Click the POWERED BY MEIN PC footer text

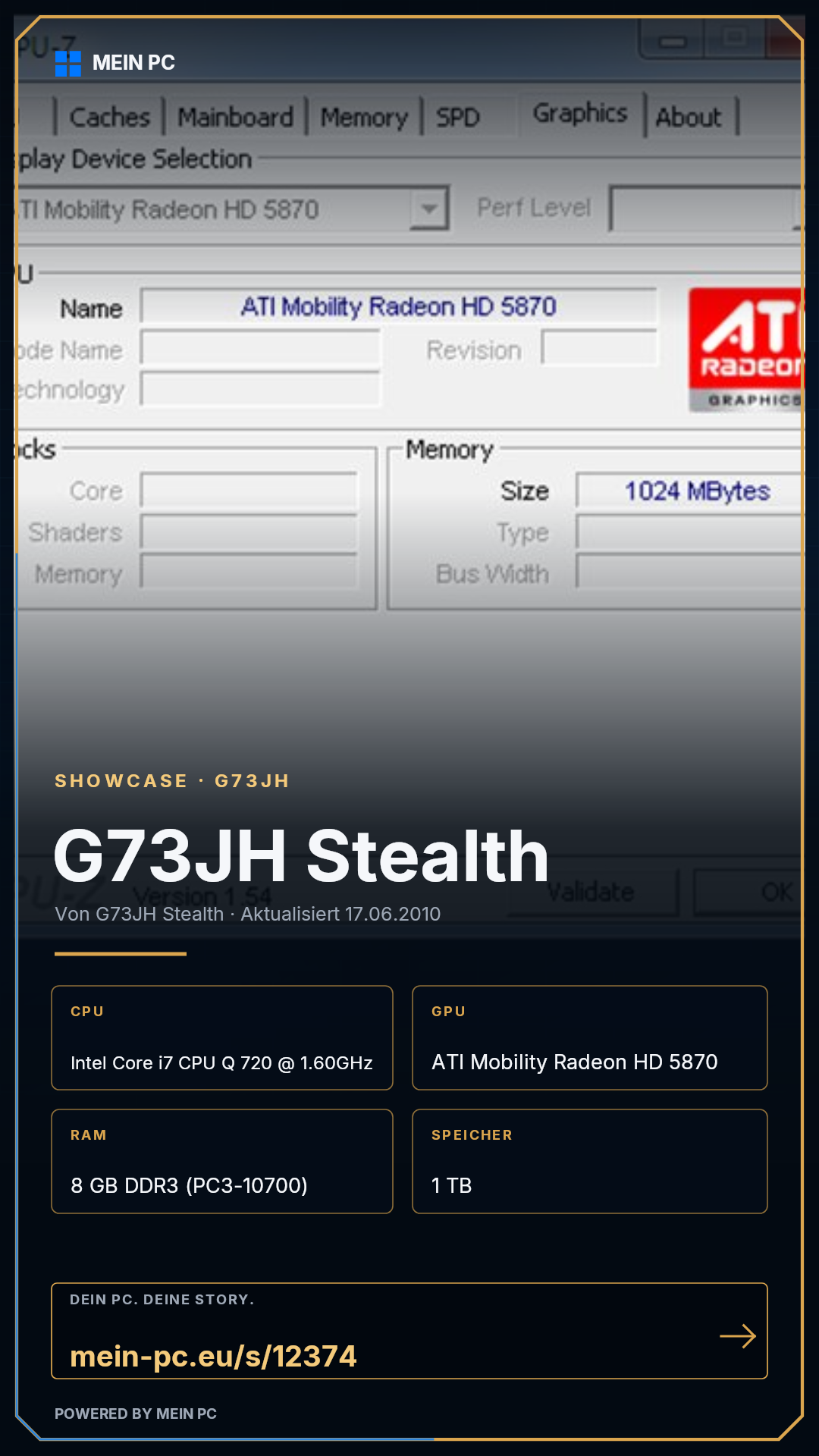coord(136,1414)
